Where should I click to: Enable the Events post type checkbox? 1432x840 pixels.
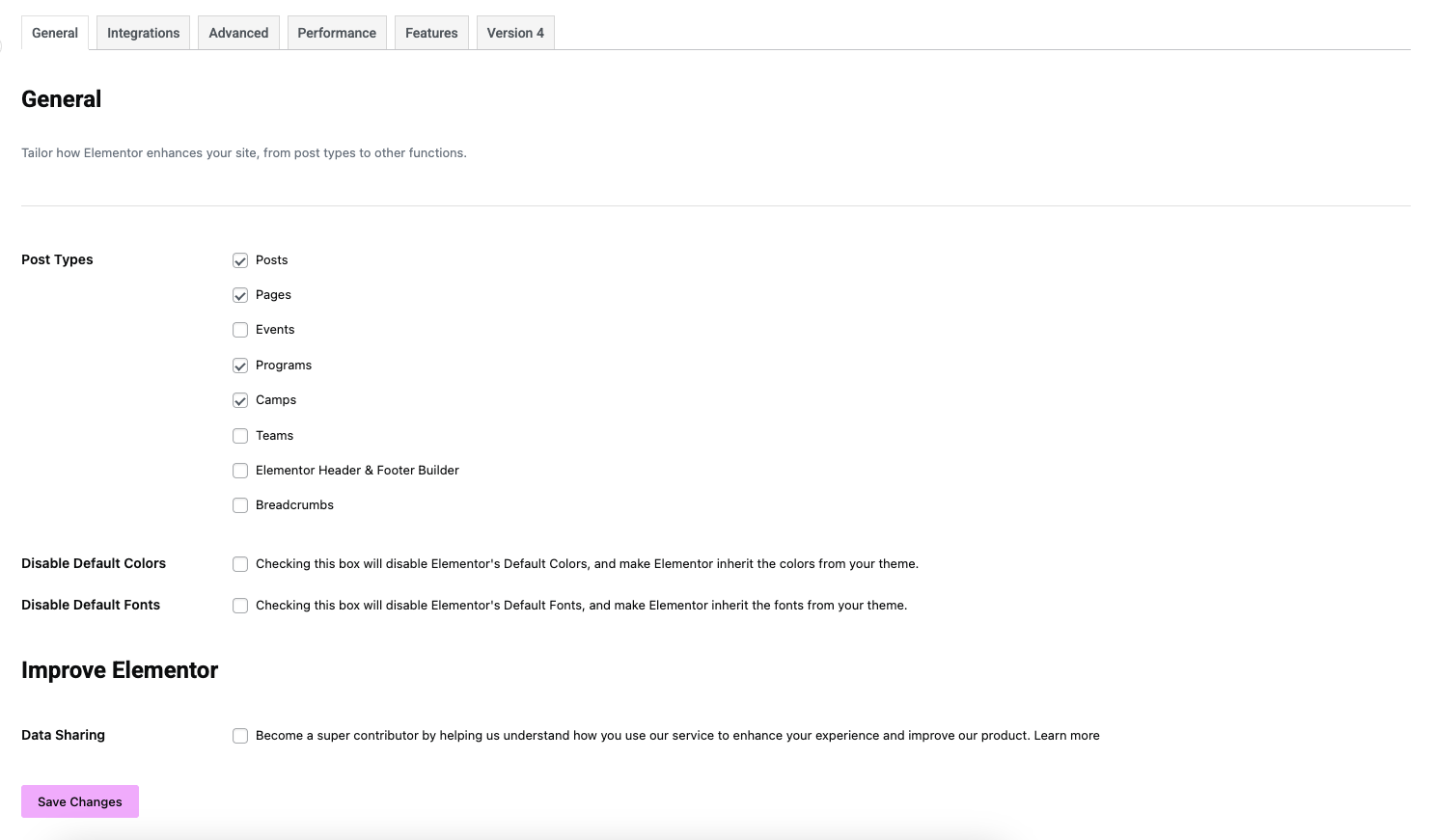240,330
